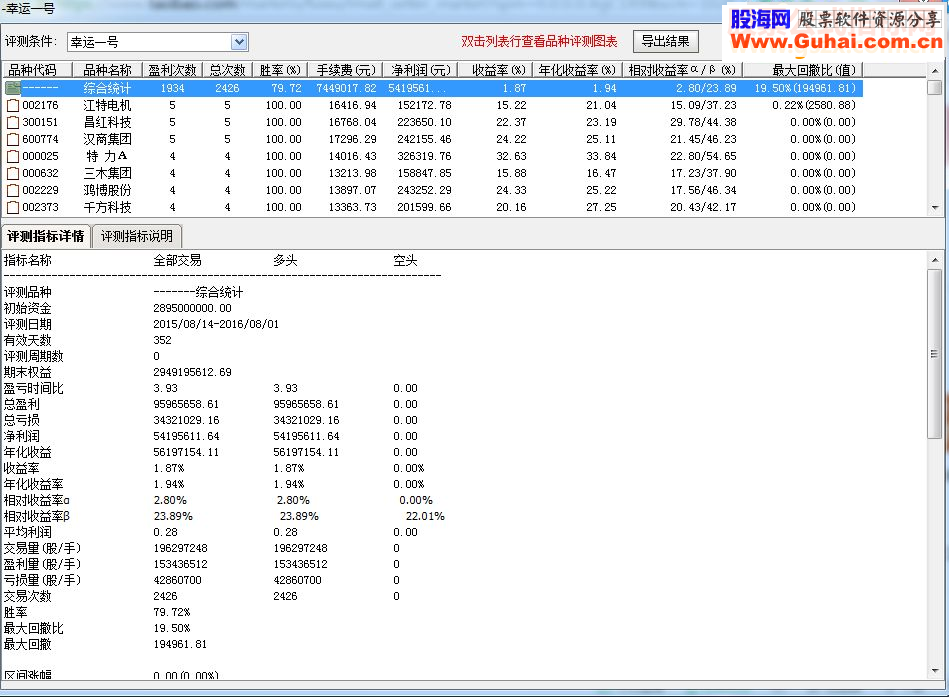The image size is (949, 697).
Task: Click the icon beside 000632 row
Action: 13,173
